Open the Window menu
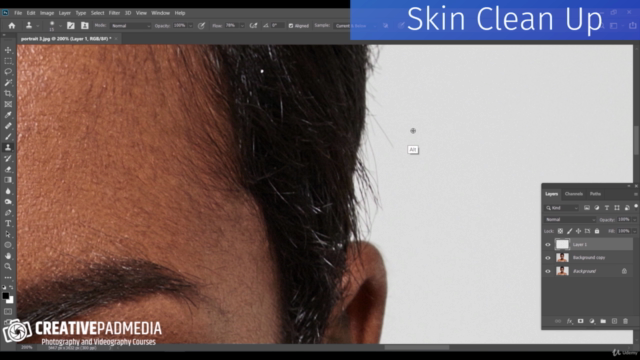Image resolution: width=640 pixels, height=360 pixels. click(160, 13)
